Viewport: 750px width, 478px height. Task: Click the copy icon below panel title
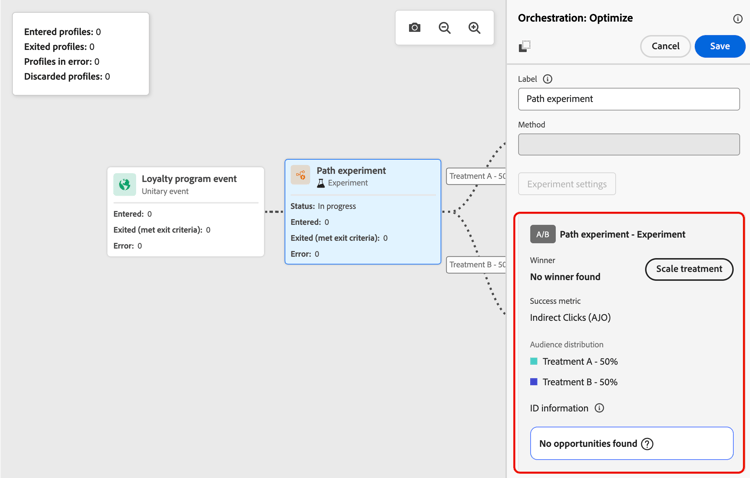(524, 46)
